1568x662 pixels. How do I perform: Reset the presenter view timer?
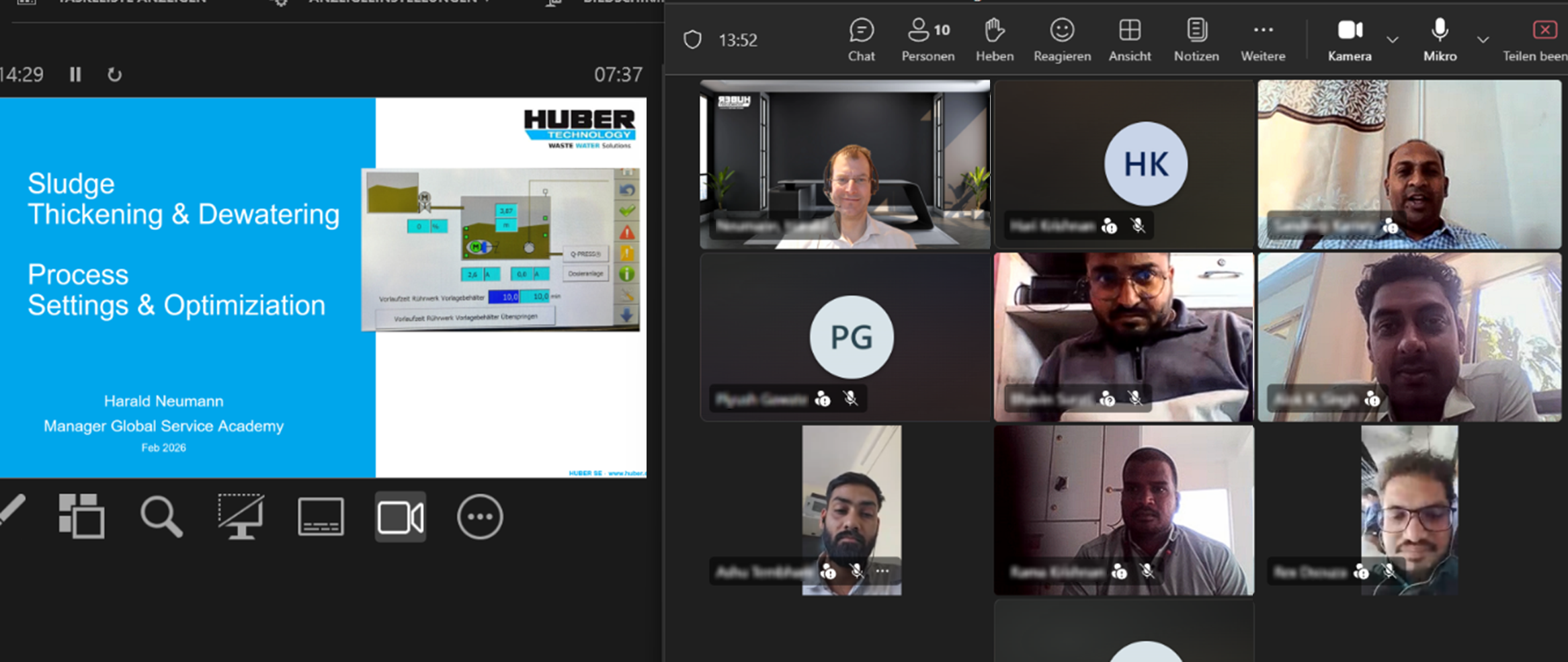(x=115, y=75)
